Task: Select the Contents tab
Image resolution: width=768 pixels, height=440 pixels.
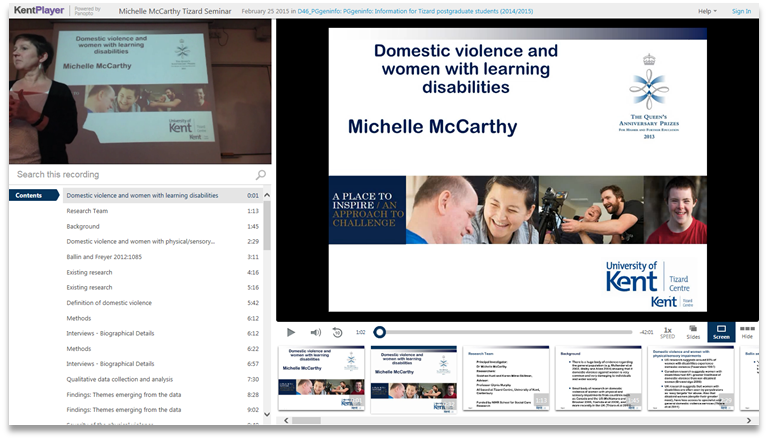Action: pyautogui.click(x=34, y=196)
